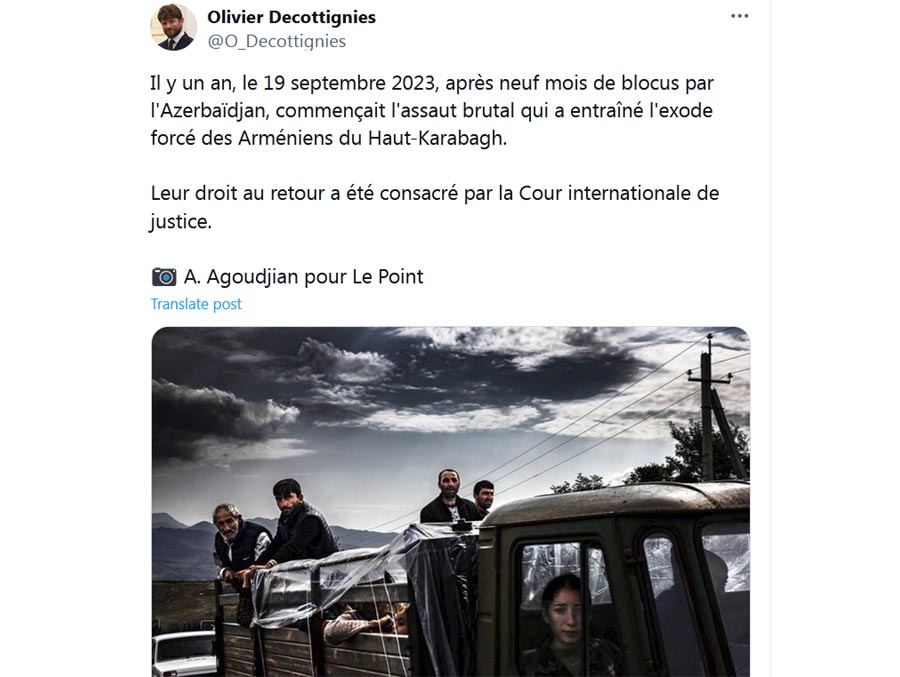
Task: Click the word "l'Azerbaïdjan" in the post
Action: point(210,111)
